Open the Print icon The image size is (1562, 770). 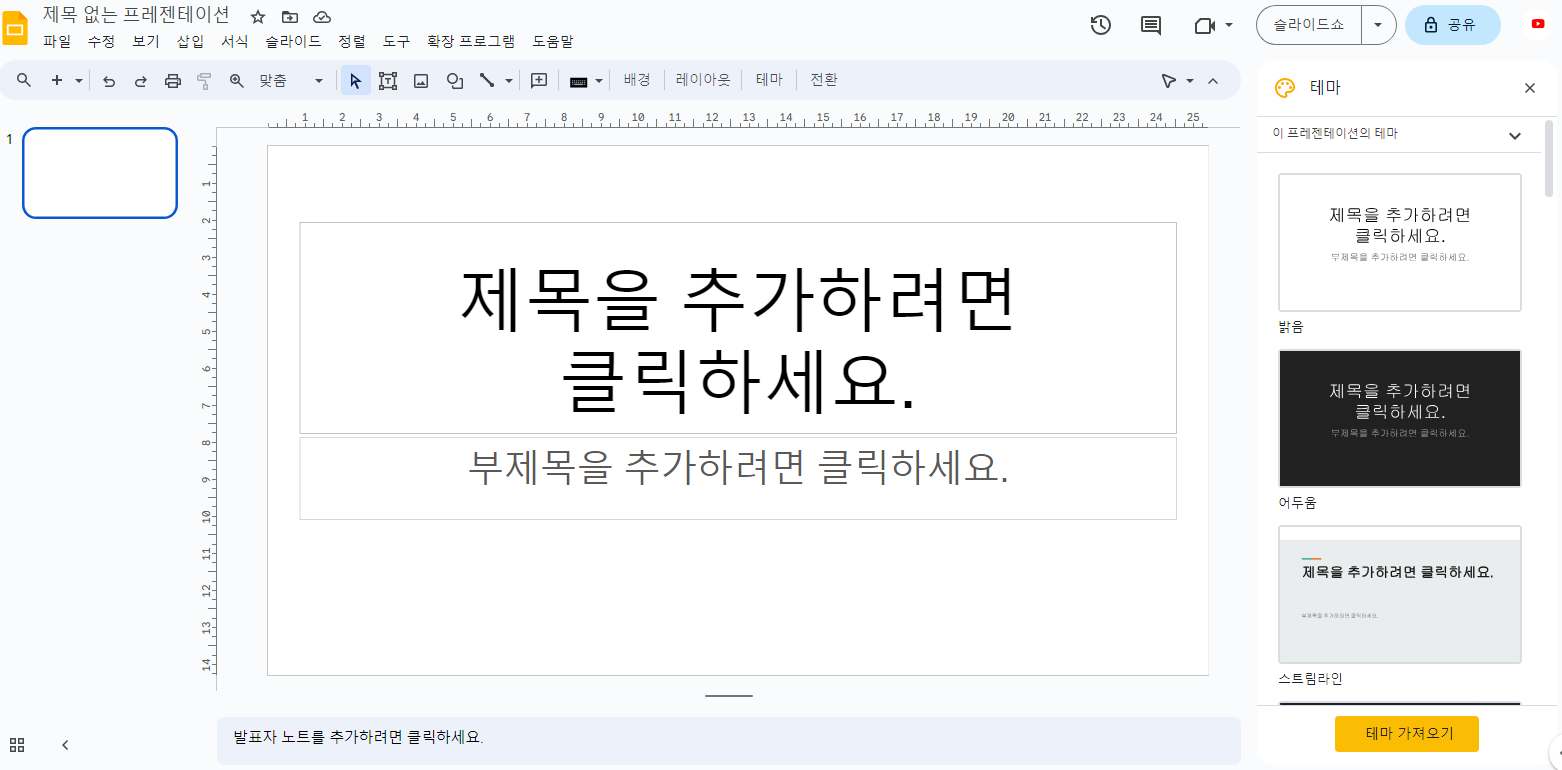coord(172,80)
